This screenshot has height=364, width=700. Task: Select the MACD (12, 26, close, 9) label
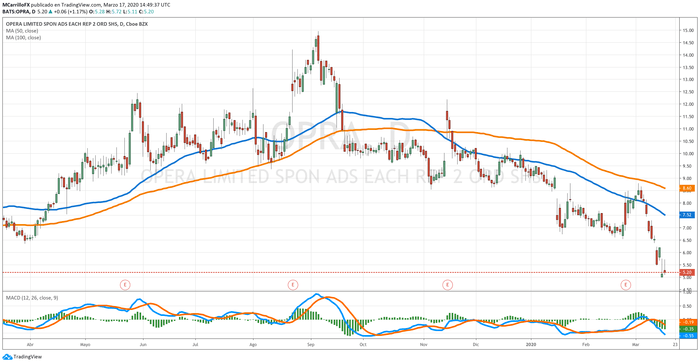coord(32,297)
